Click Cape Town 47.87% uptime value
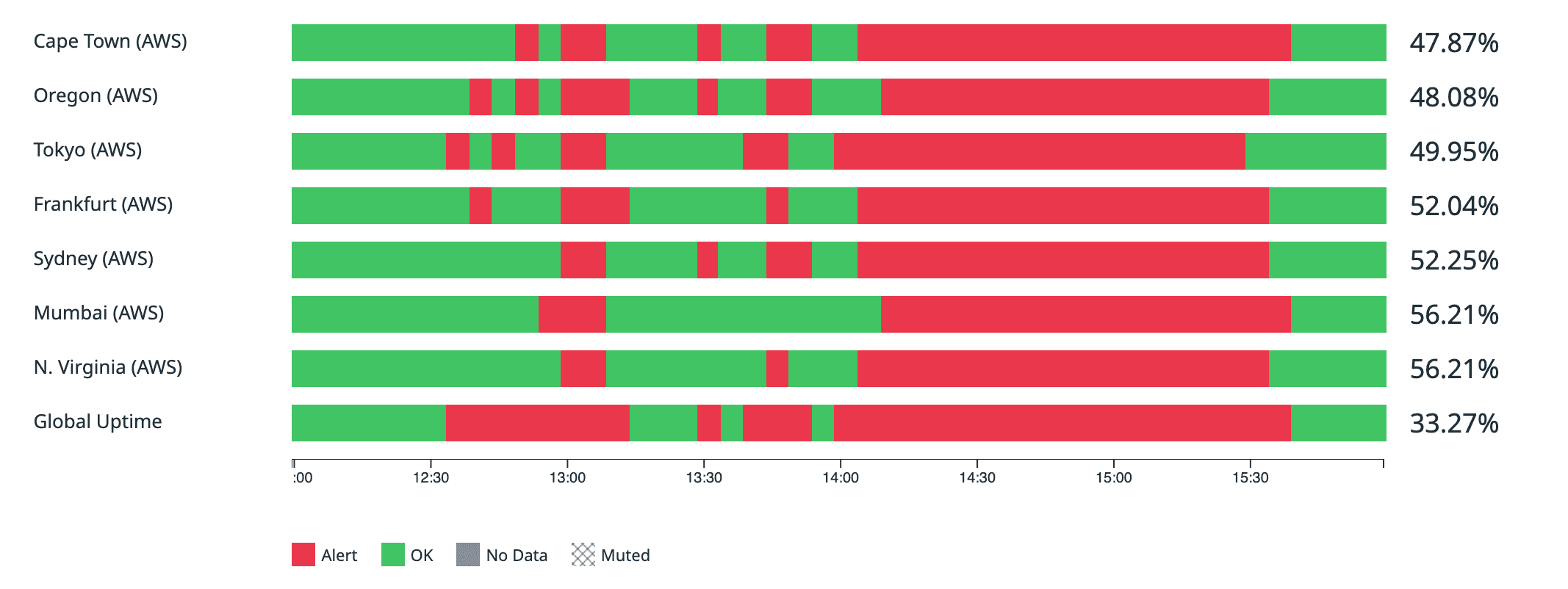This screenshot has width=1568, height=589. click(1453, 43)
